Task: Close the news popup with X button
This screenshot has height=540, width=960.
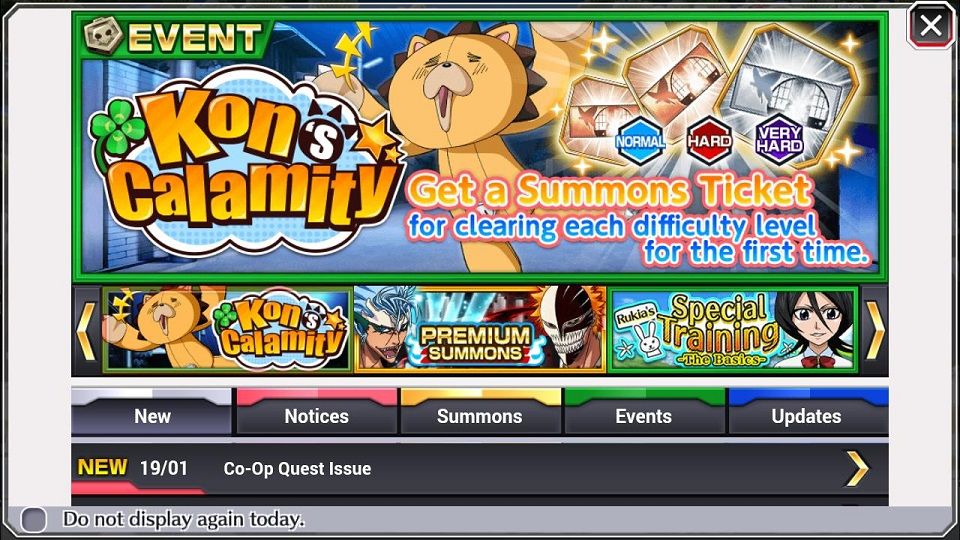Action: coord(930,26)
